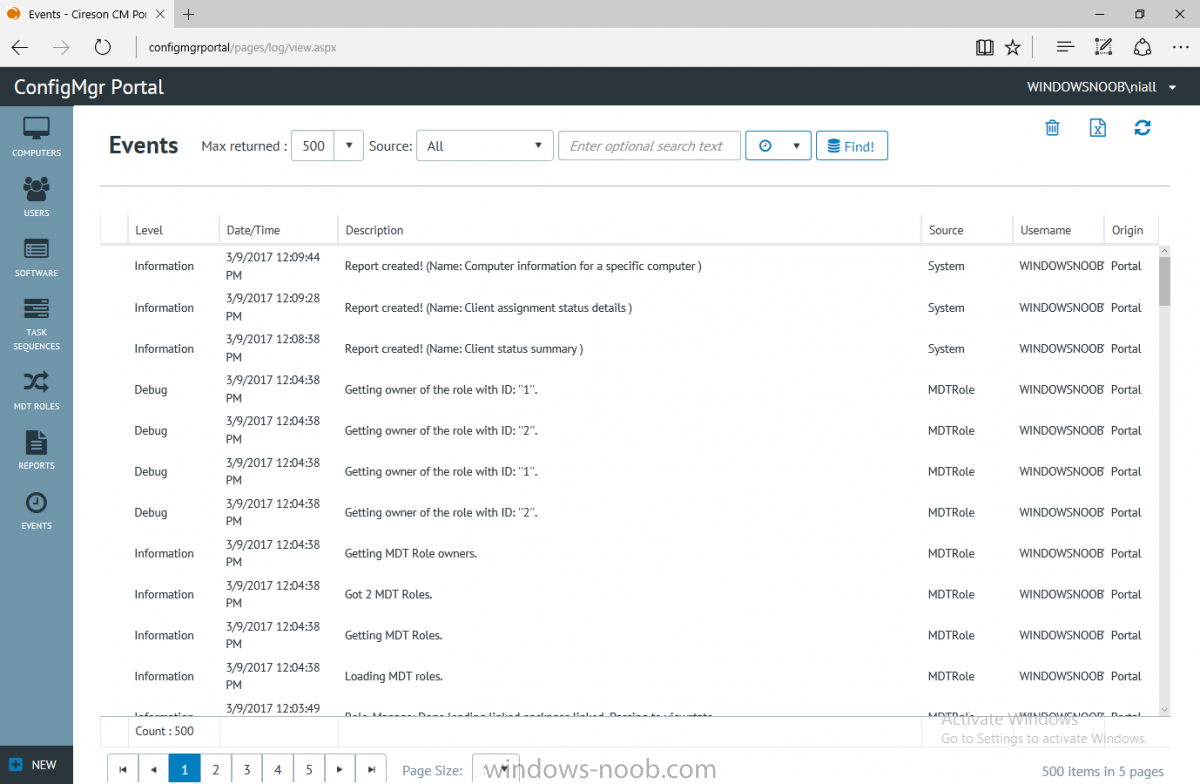The width and height of the screenshot is (1200, 784).
Task: Select the Events browser tab
Action: 86,14
